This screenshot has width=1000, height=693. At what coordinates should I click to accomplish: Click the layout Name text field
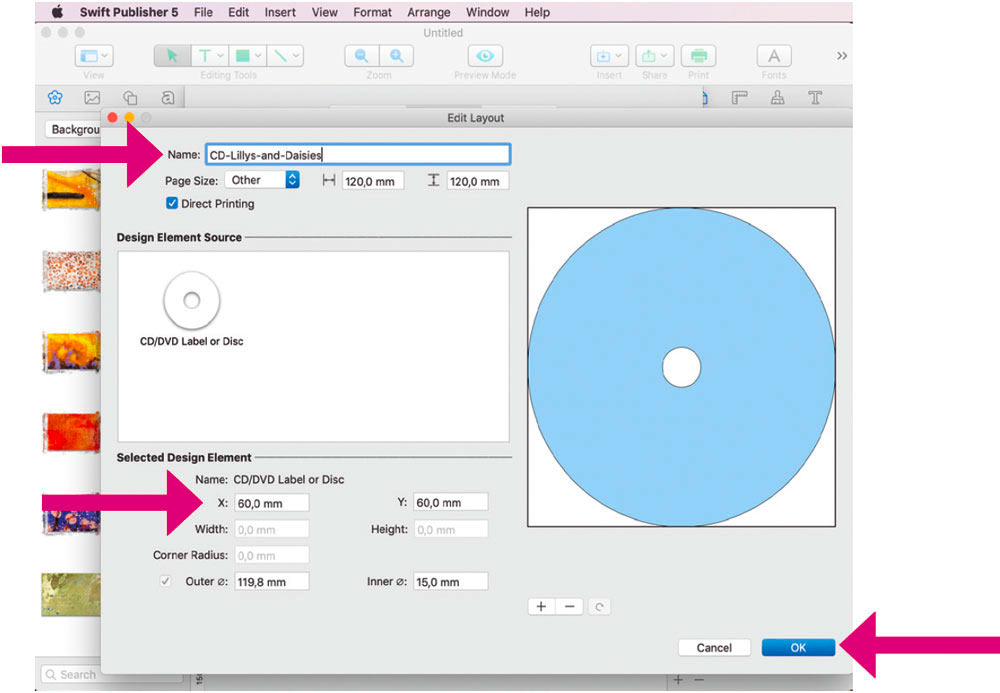[358, 155]
